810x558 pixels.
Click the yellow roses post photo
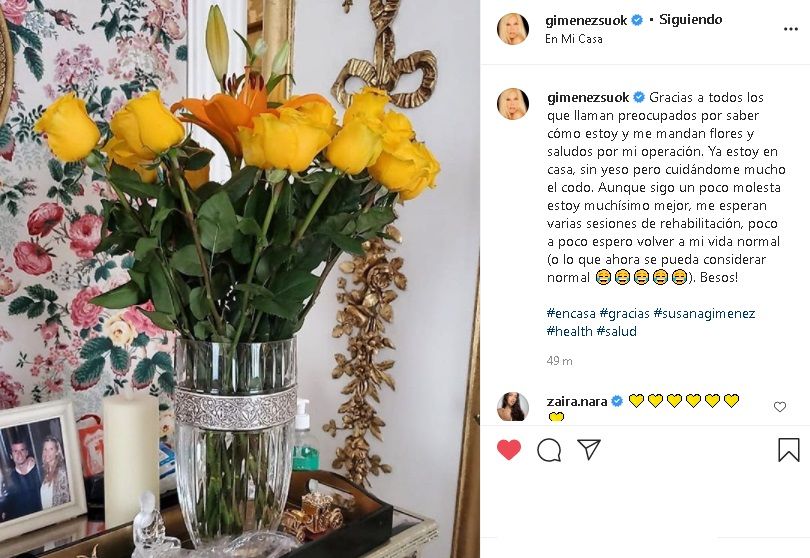pos(240,279)
